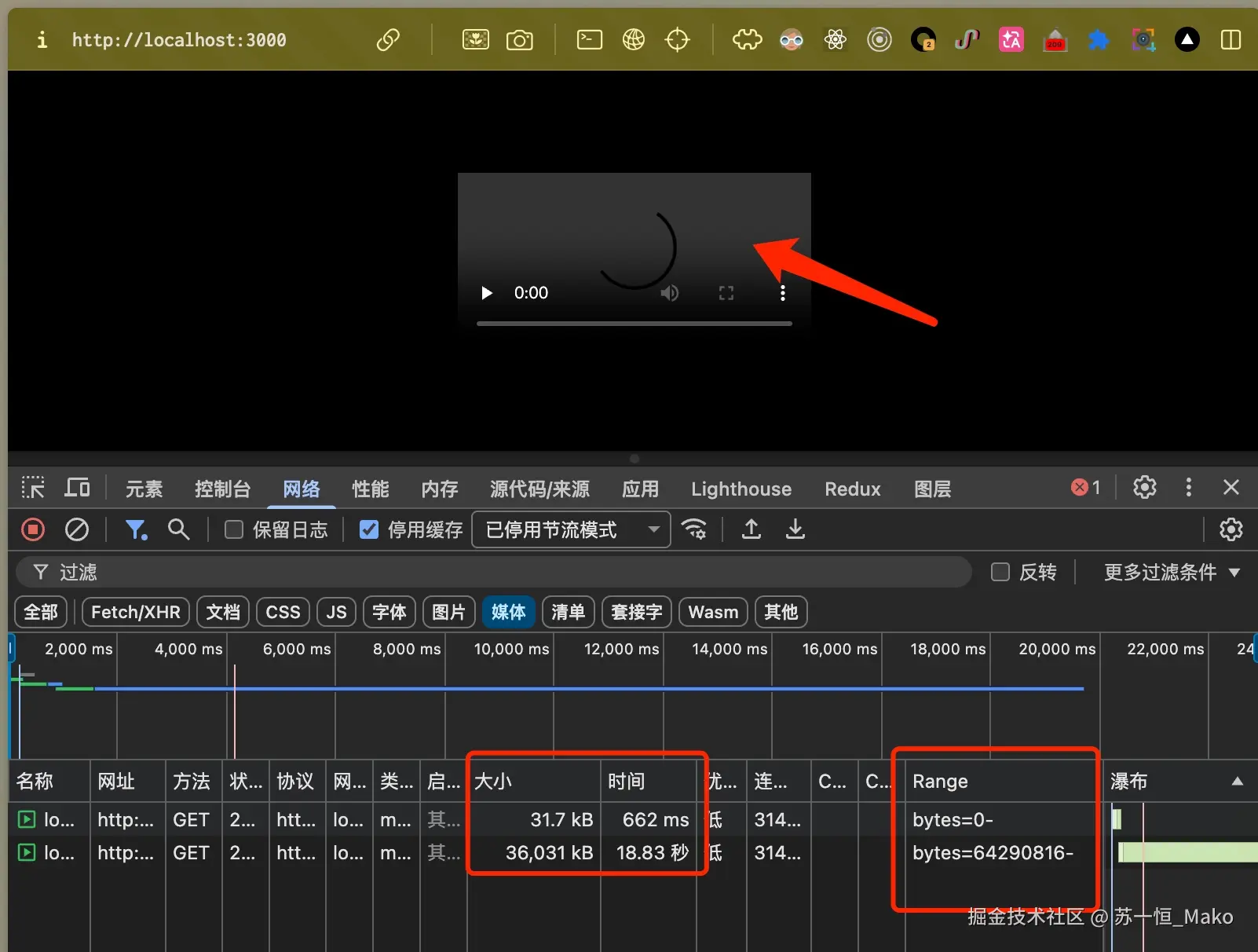Viewport: 1258px width, 952px height.
Task: Toggle the 全部 type filter
Action: 41,612
